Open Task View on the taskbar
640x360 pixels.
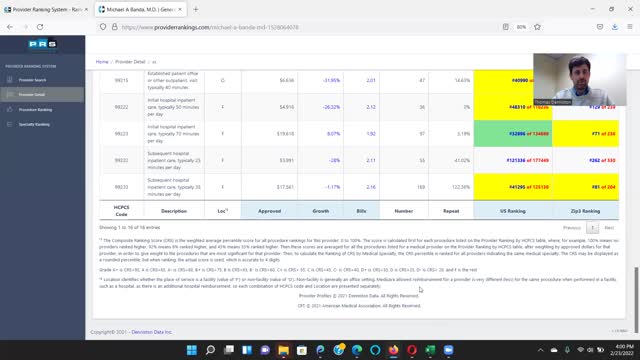click(229, 350)
